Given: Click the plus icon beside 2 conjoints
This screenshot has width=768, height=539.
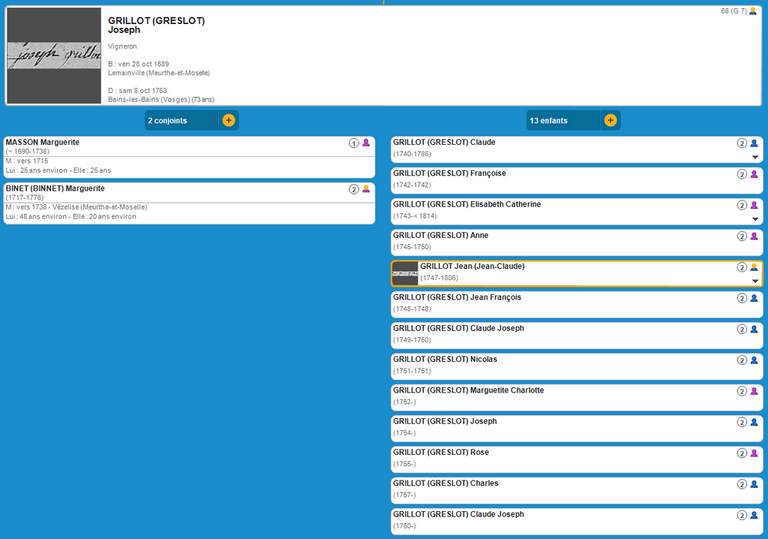Looking at the screenshot, I should 228,120.
